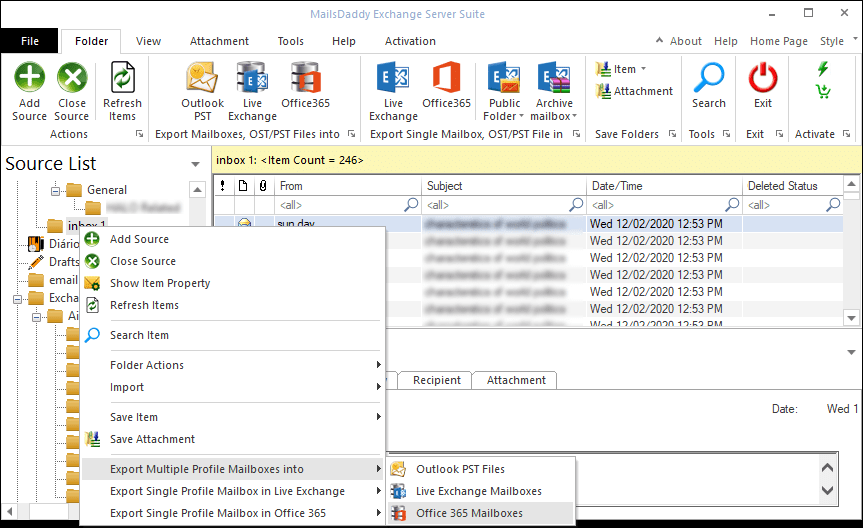Choose Refresh Items from context menu
Image resolution: width=863 pixels, height=528 pixels.
232,305
